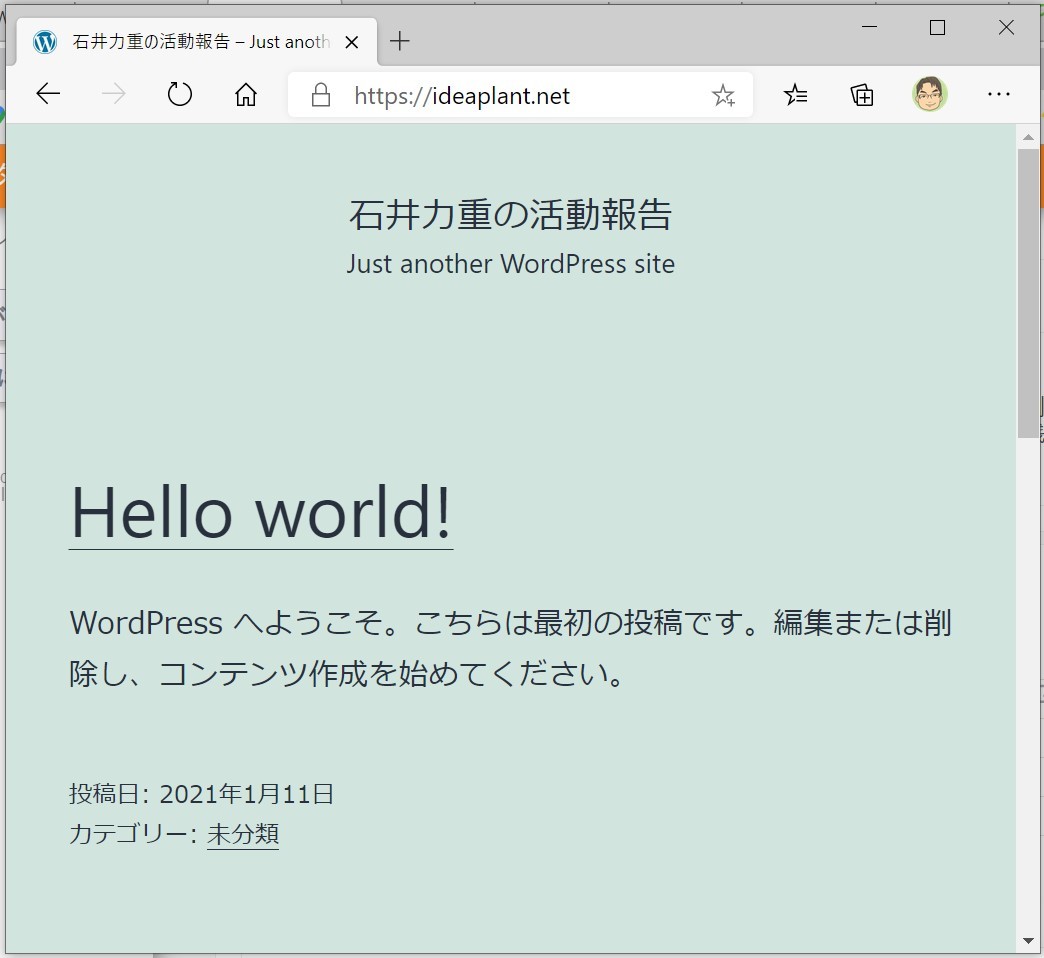1044x958 pixels.
Task: Click the scrollbar up arrow
Action: [x=1028, y=136]
